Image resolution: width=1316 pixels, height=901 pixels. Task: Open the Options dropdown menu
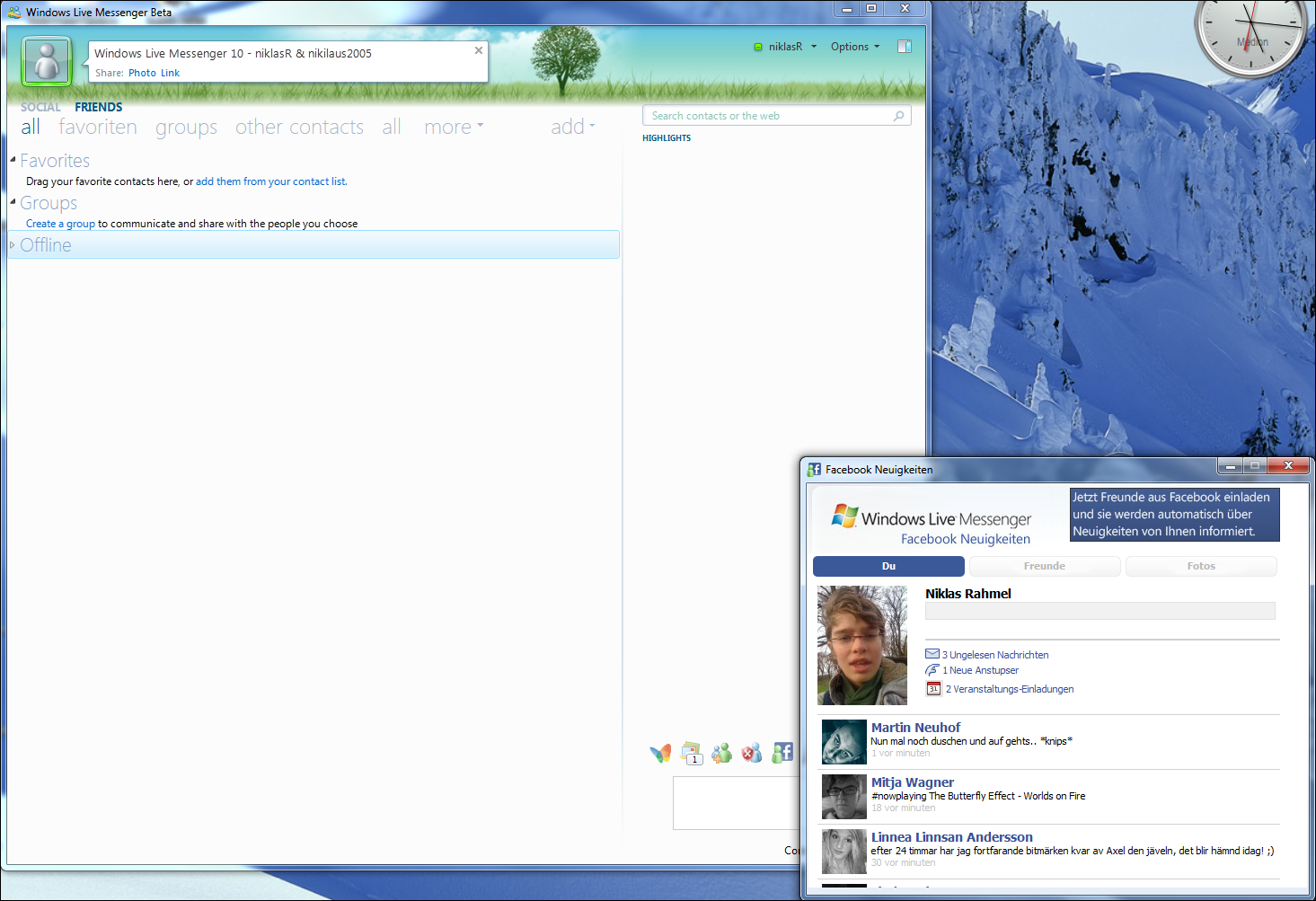point(855,47)
